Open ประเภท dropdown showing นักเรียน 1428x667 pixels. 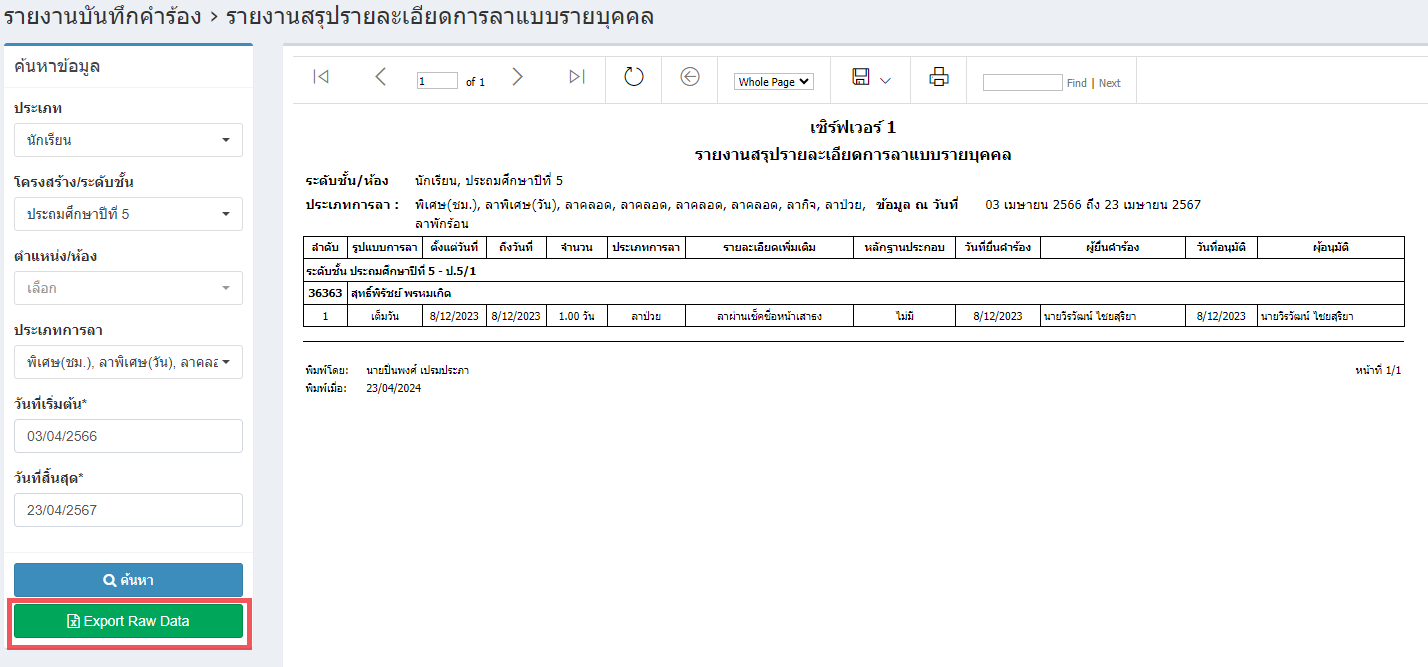(128, 140)
